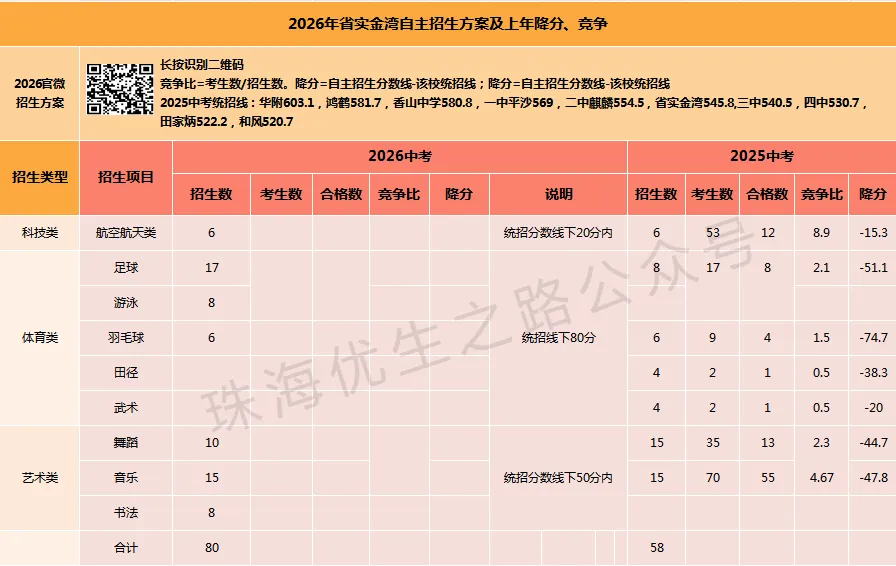Click the QR code image

pyautogui.click(x=120, y=89)
